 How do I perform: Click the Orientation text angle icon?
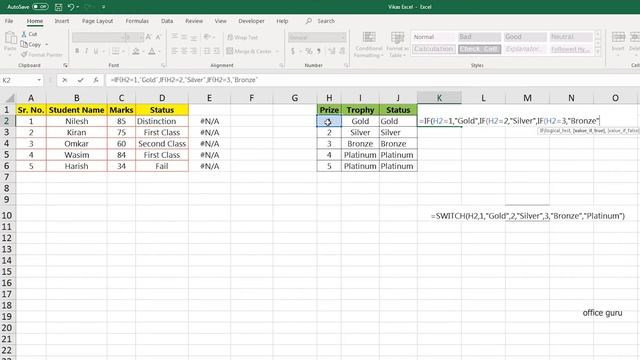pyautogui.click(x=207, y=37)
